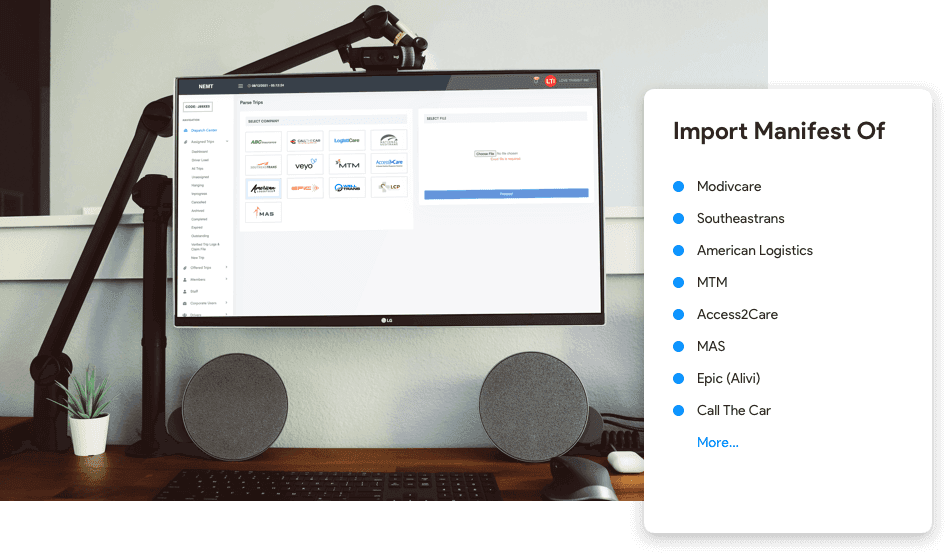Image resolution: width=948 pixels, height=554 pixels.
Task: Select the American Logistics logo tile
Action: point(263,189)
